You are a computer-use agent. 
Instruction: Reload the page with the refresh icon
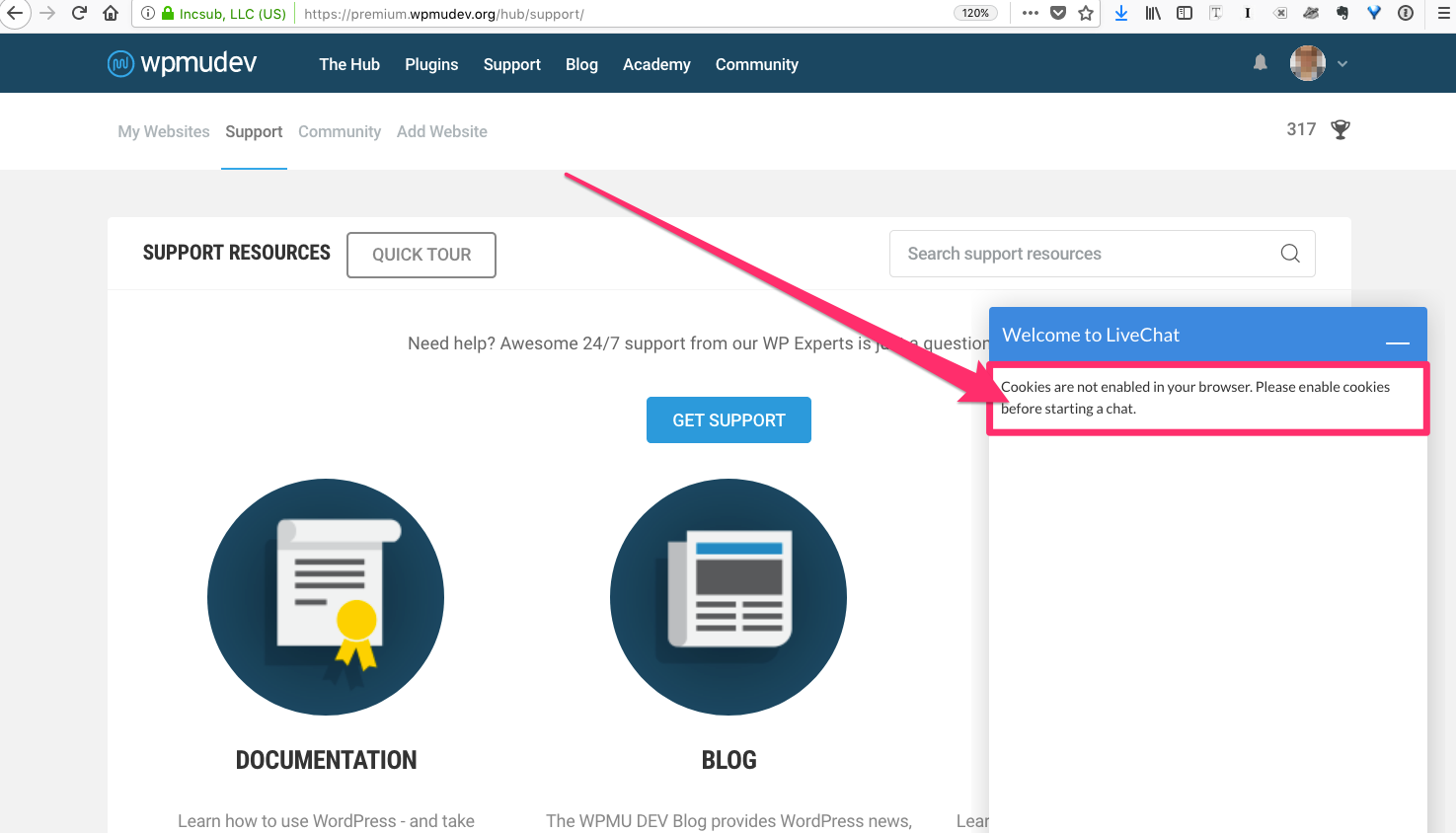tap(80, 14)
